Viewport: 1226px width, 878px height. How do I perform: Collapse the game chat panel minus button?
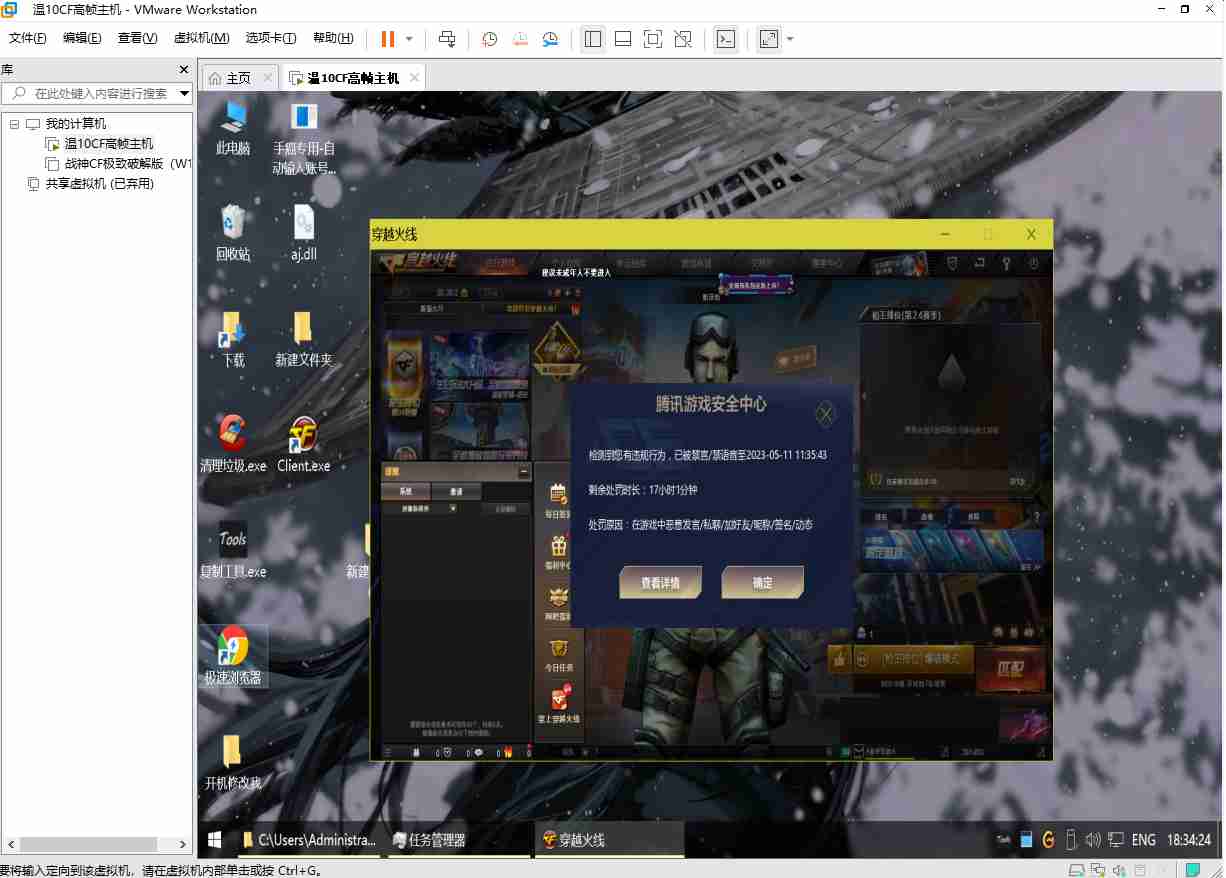(x=524, y=471)
